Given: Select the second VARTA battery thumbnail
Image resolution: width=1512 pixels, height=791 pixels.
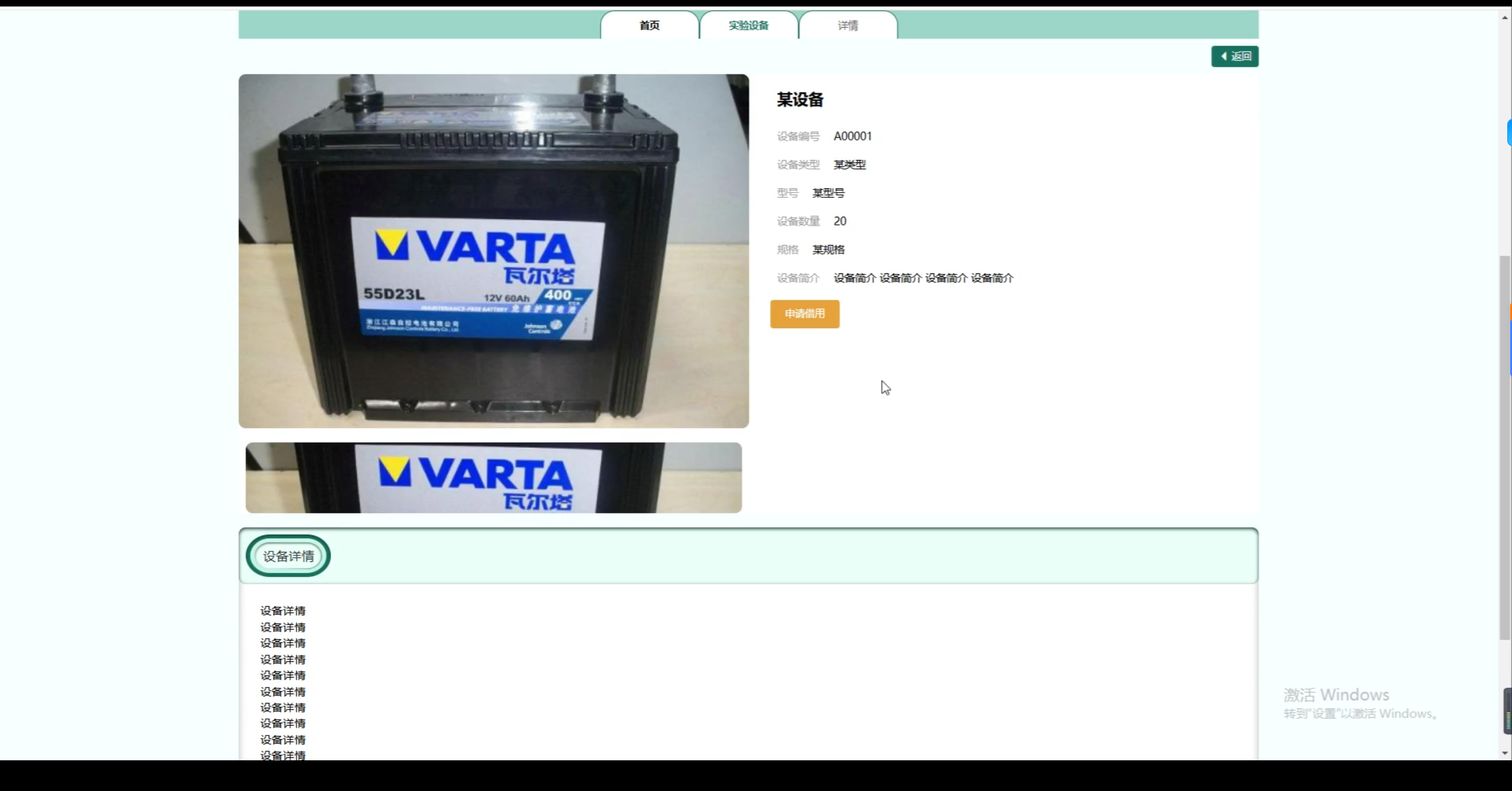Looking at the screenshot, I should pyautogui.click(x=493, y=477).
